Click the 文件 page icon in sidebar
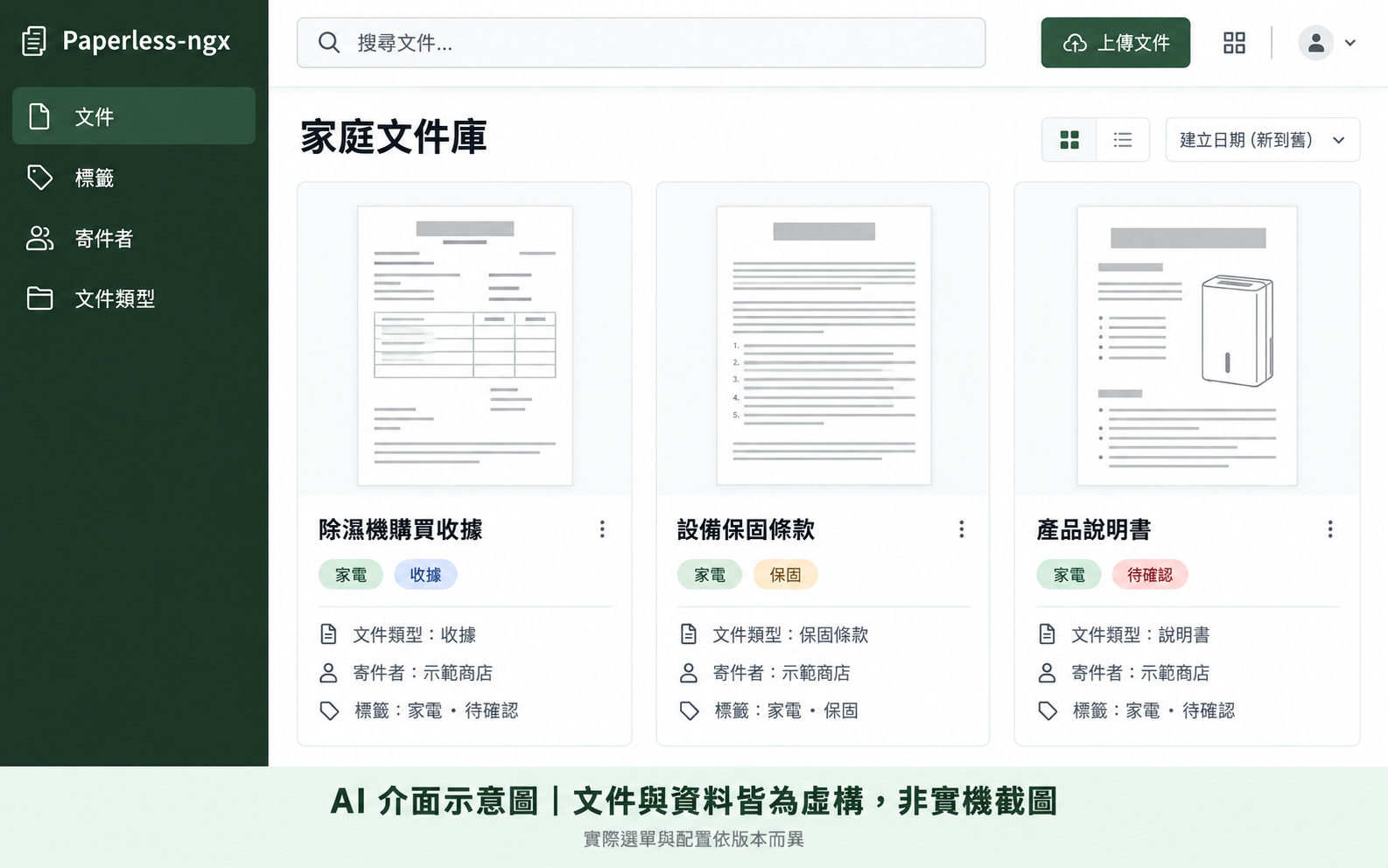This screenshot has height=868, width=1388. point(39,116)
